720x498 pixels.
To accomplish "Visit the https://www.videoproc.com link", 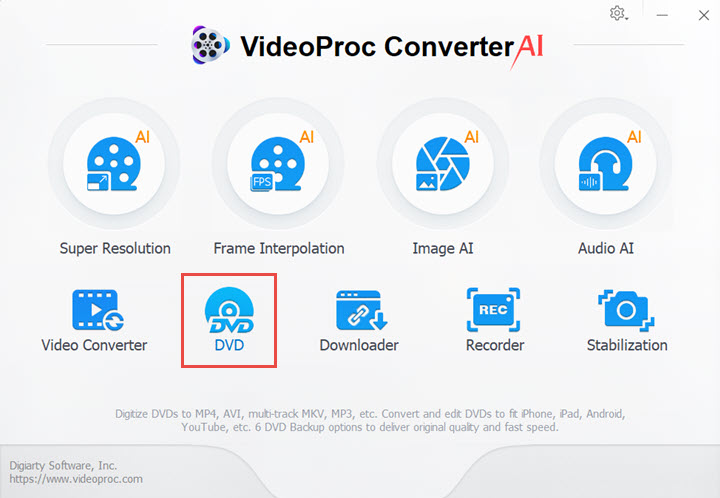I will (x=76, y=479).
